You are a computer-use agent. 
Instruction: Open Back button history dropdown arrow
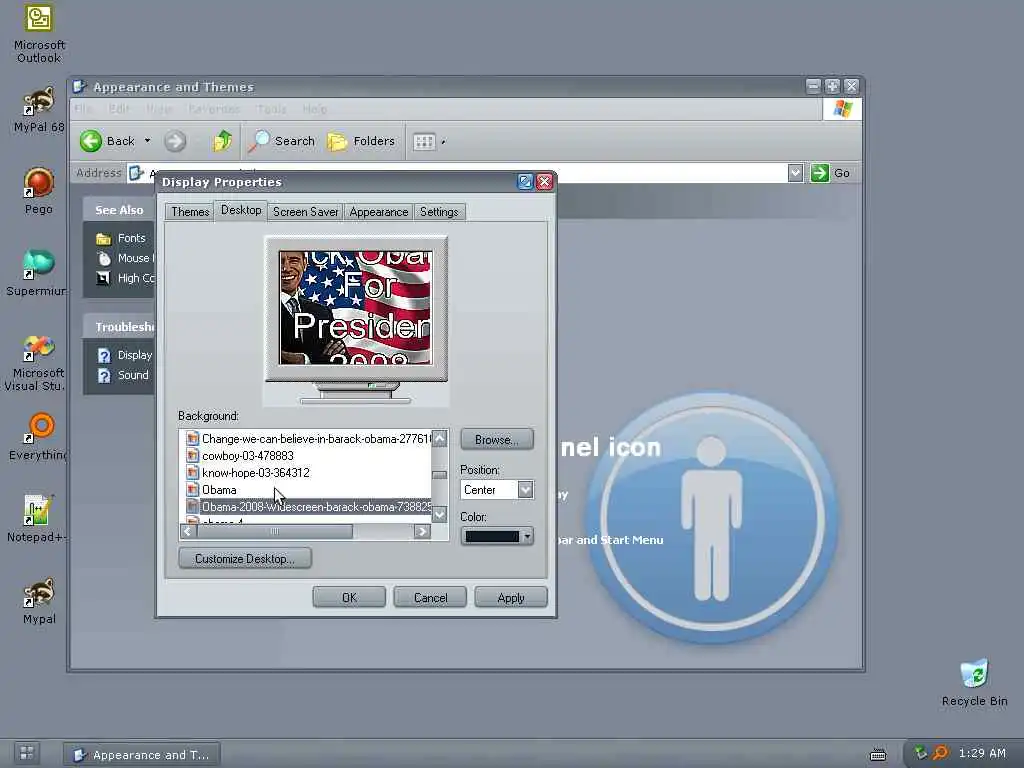point(148,141)
